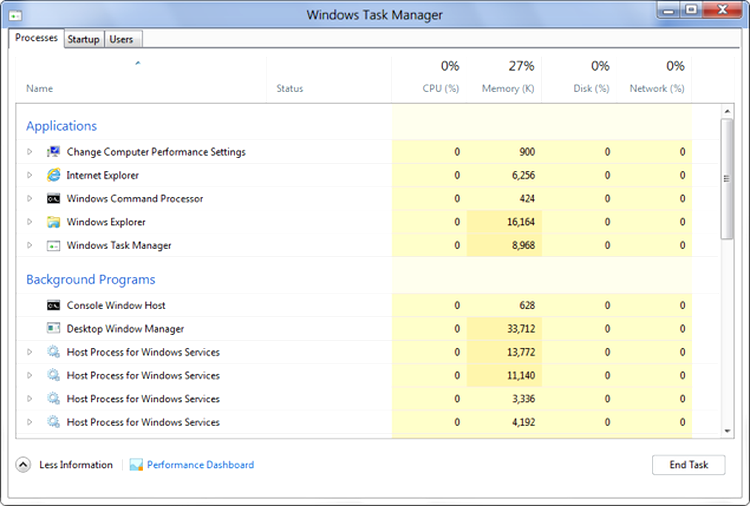
Task: Select the Console Window Host process name
Action: (116, 305)
